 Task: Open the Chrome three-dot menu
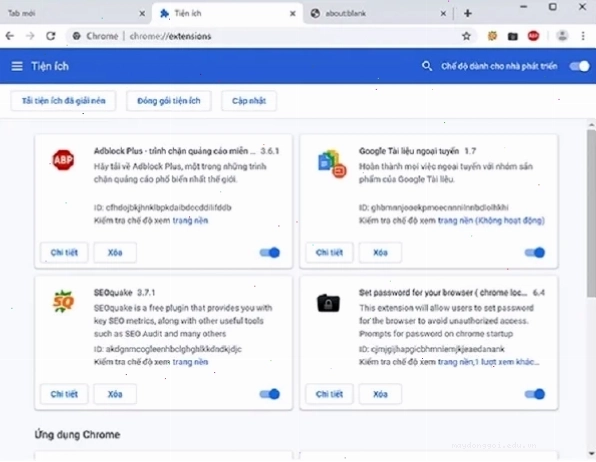(x=583, y=36)
